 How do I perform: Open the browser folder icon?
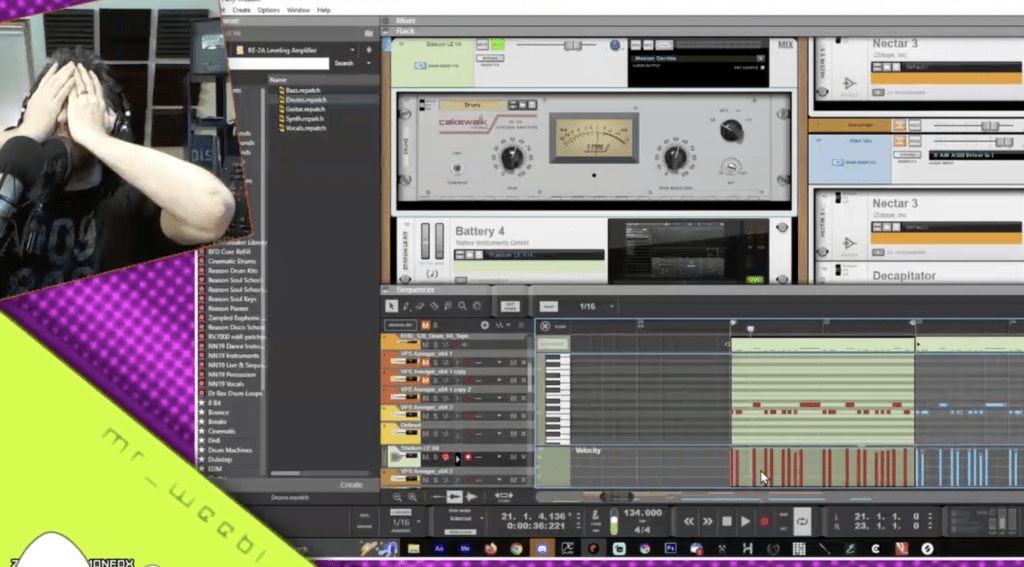[x=368, y=33]
